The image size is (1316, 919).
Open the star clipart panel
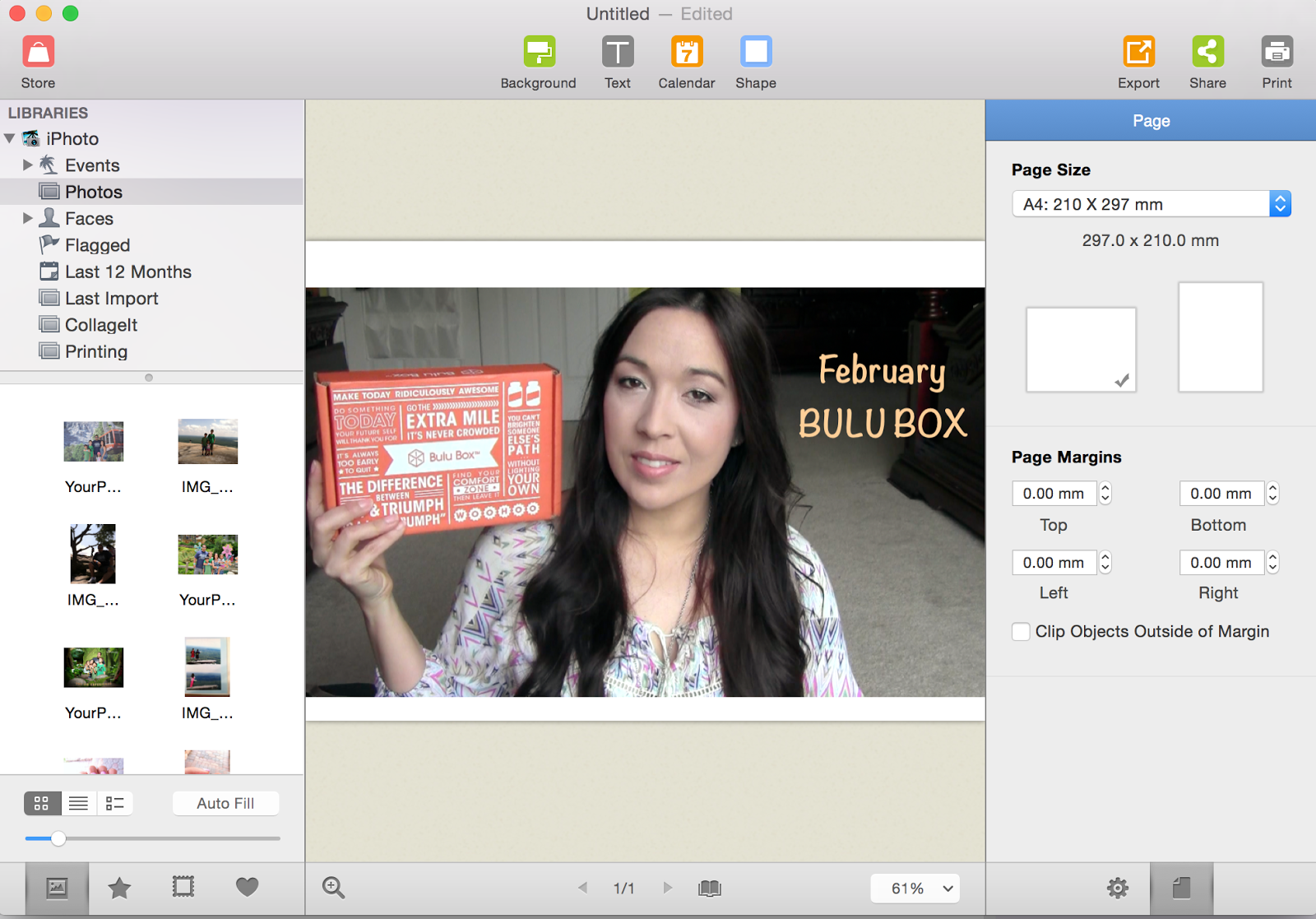click(120, 888)
